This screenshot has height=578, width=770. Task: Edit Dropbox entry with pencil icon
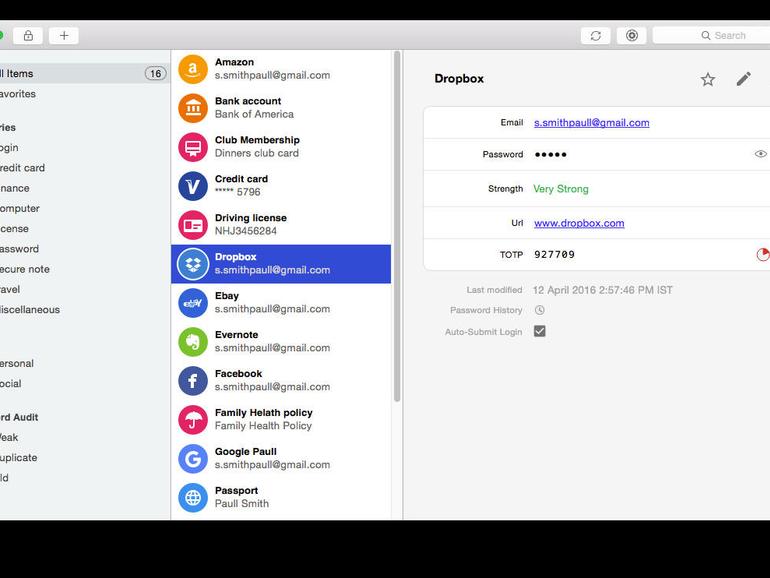743,79
